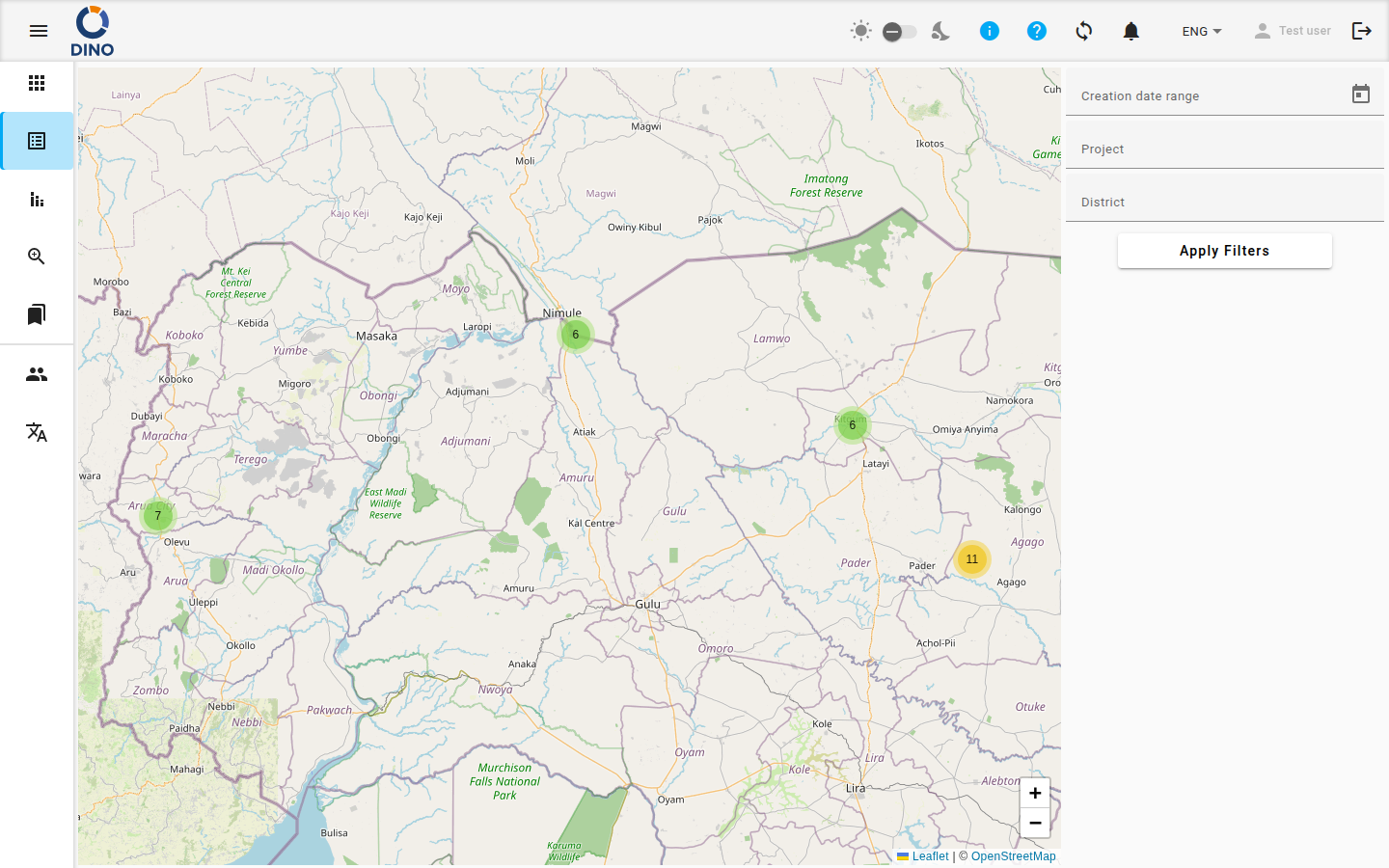Zoom in the map with plus
The width and height of the screenshot is (1389, 868).
click(x=1035, y=793)
